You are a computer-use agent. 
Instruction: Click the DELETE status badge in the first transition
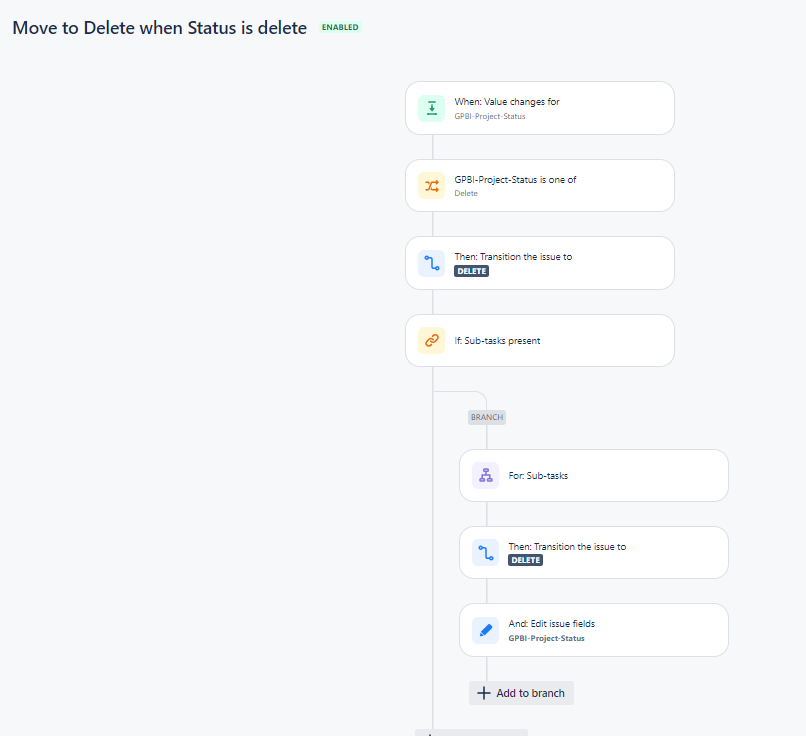[471, 271]
